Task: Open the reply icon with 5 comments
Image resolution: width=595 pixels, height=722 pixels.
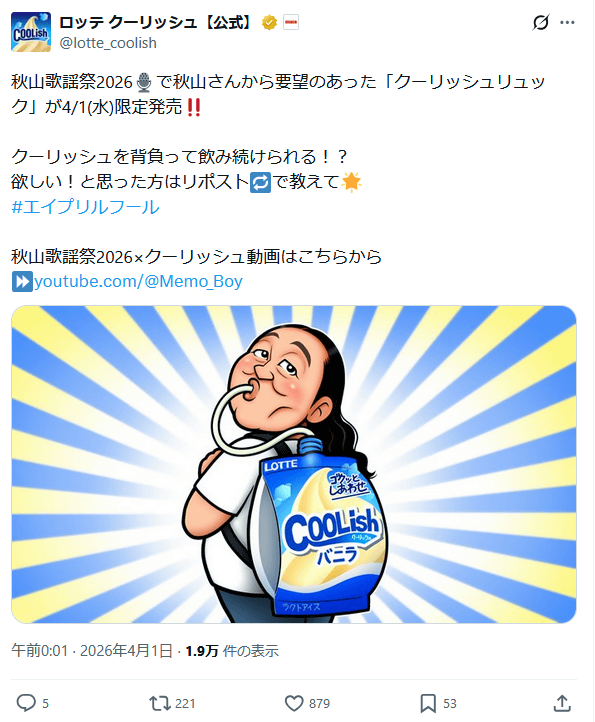Action: (x=26, y=703)
